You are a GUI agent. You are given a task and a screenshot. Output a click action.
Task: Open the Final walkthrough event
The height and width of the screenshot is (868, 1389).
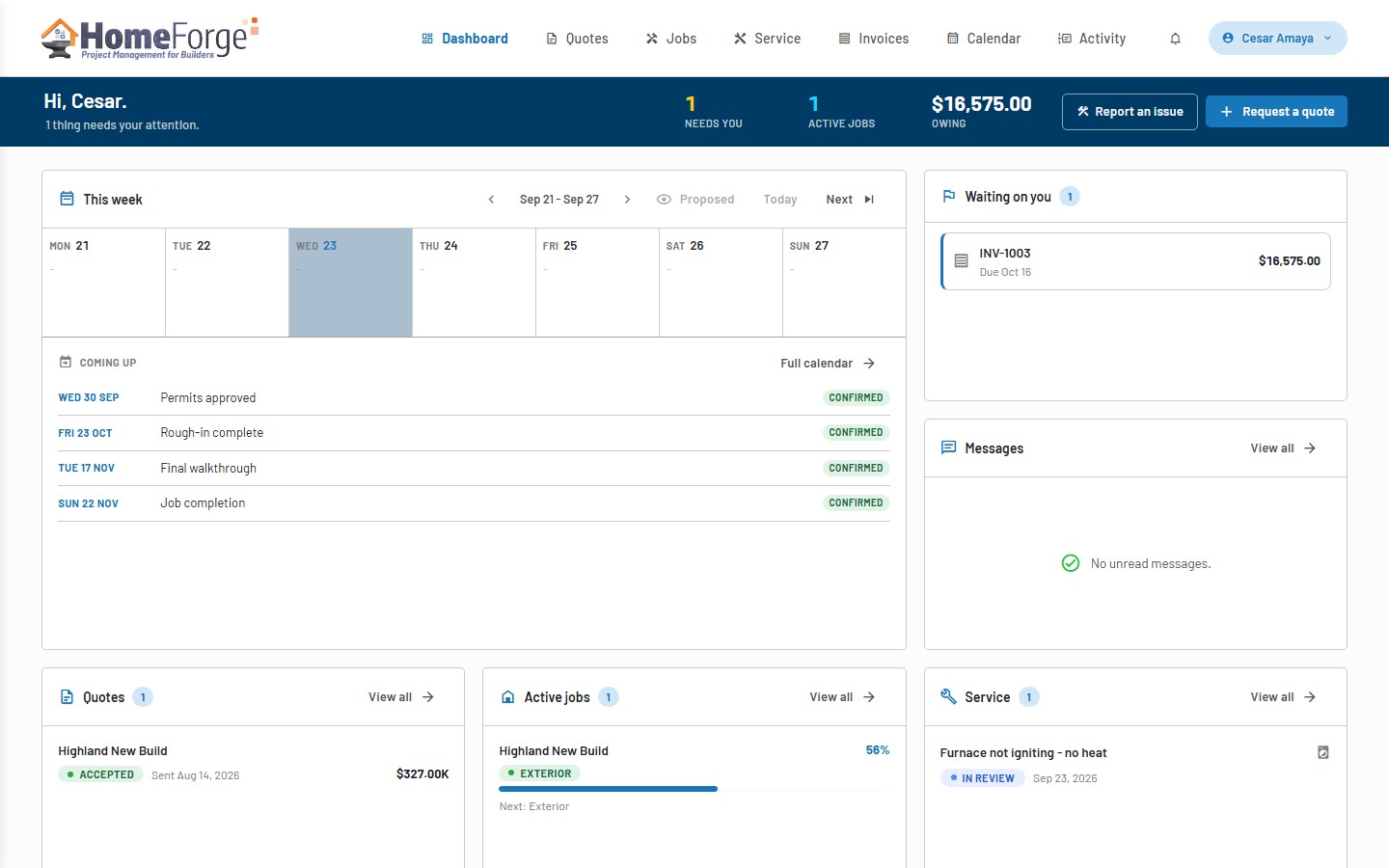click(x=474, y=468)
